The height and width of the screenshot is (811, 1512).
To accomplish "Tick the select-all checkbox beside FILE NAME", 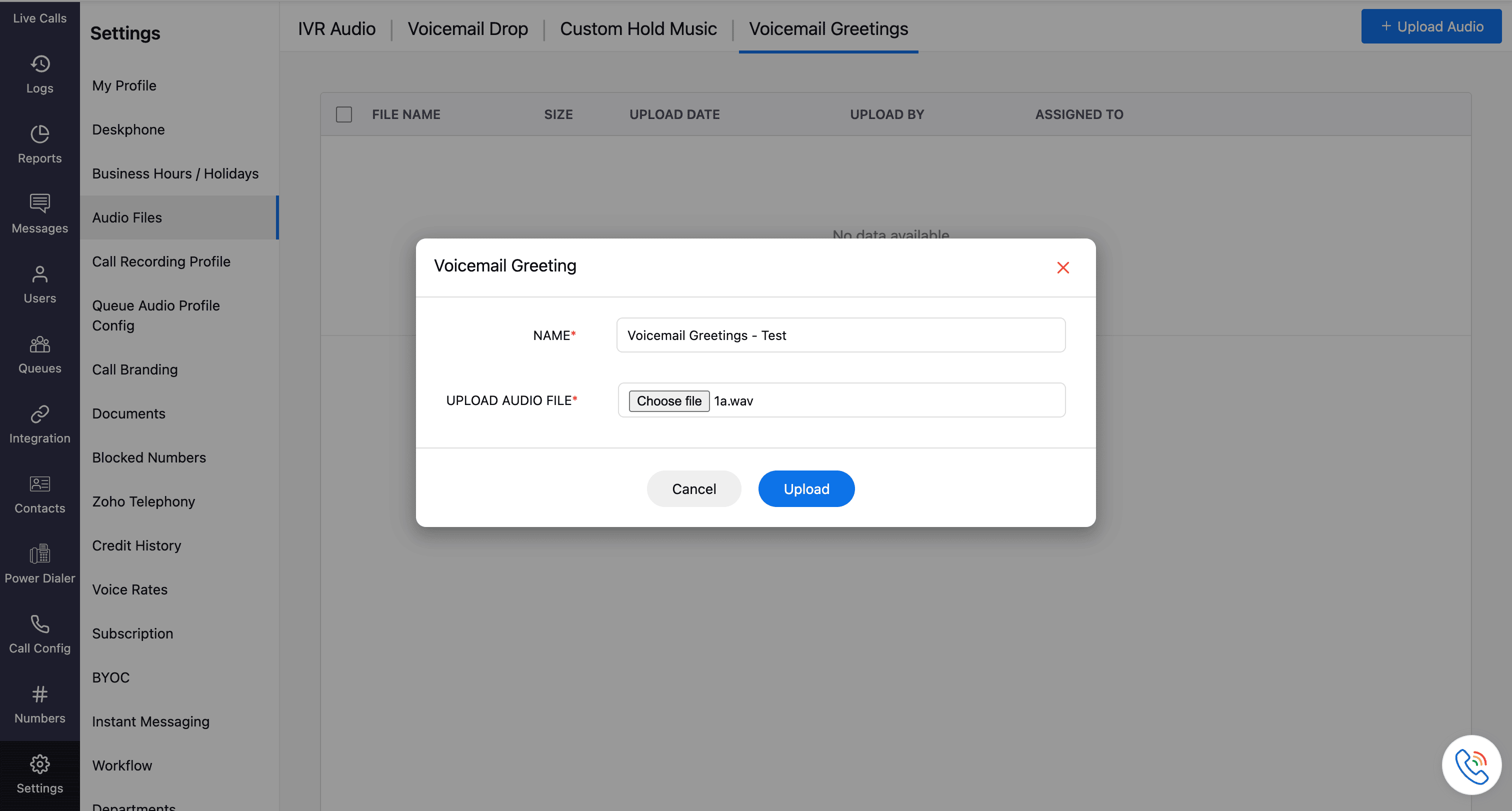I will pos(344,114).
